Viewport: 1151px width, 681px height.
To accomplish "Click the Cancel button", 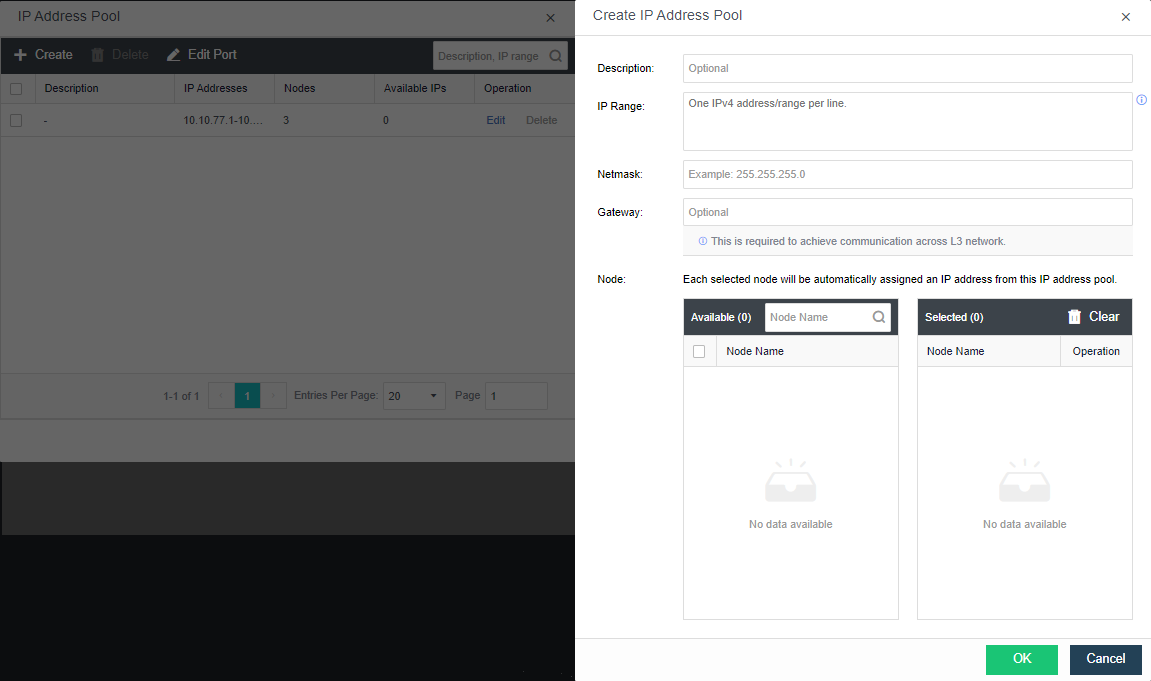I will (1105, 659).
